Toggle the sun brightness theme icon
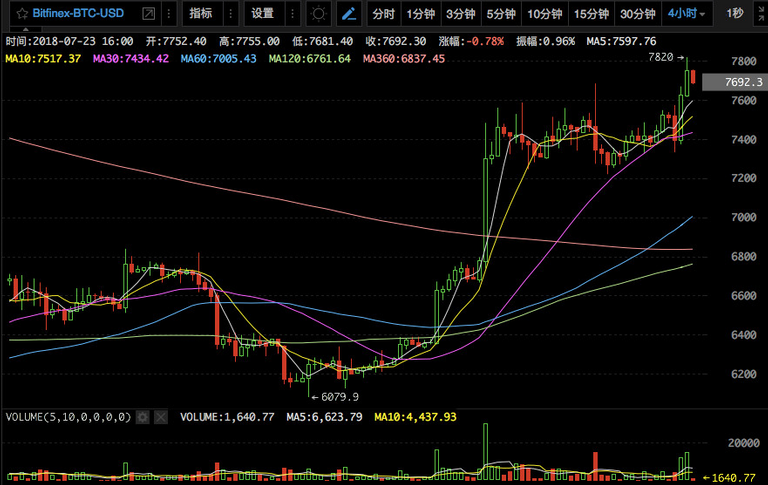 (x=318, y=13)
